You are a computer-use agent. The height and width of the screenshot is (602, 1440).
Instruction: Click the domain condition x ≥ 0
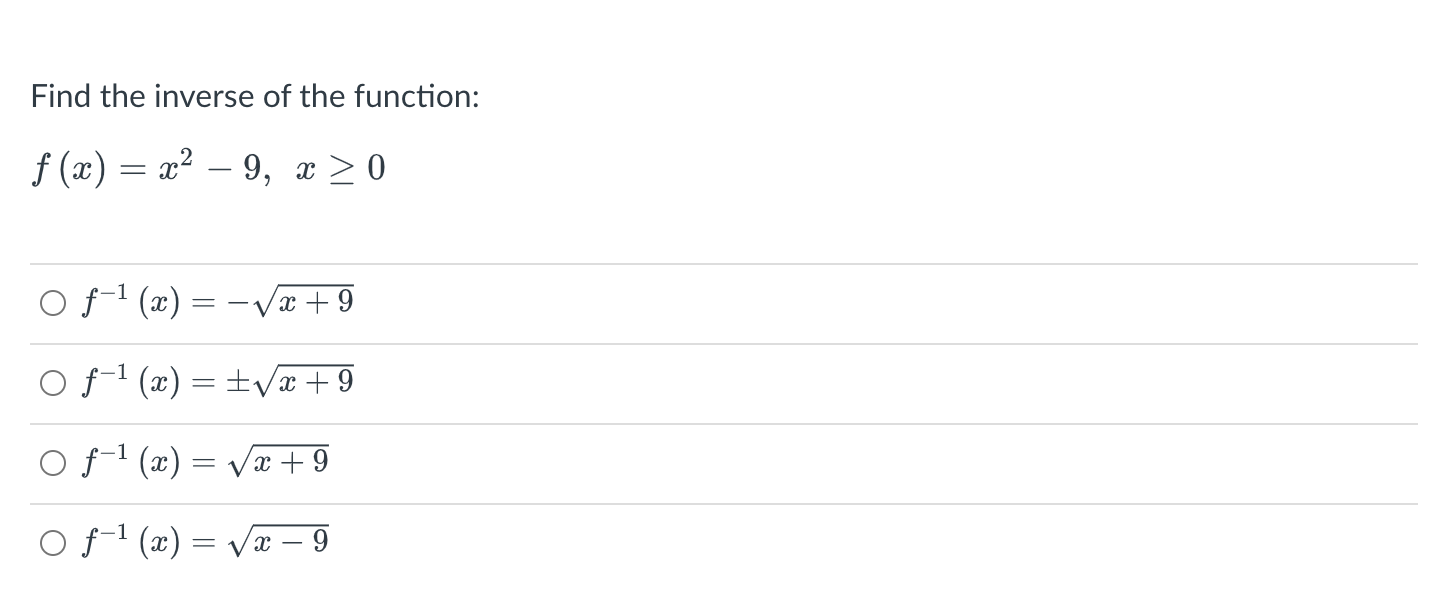point(340,172)
